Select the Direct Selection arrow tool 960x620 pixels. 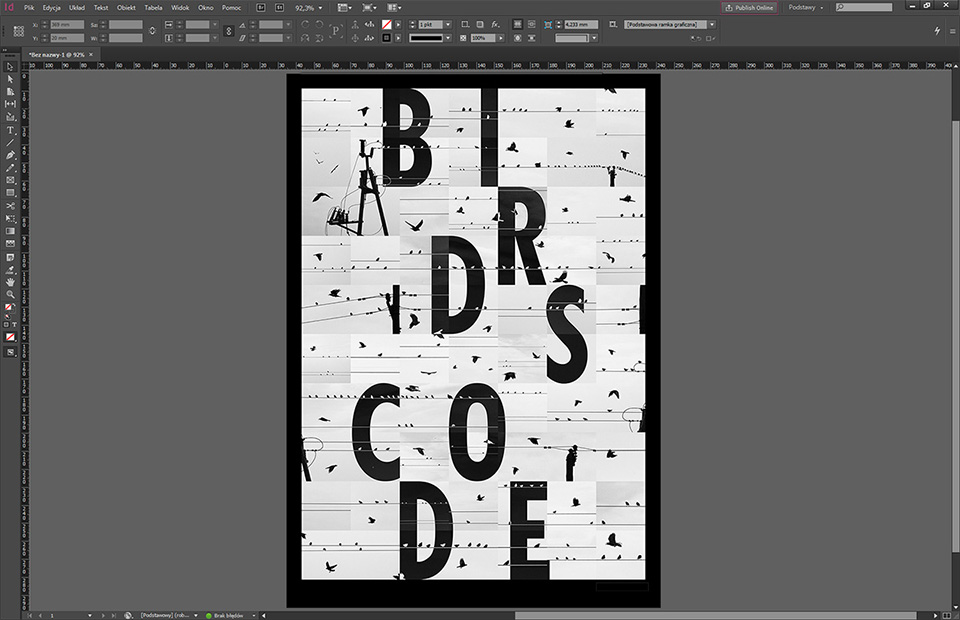10,78
